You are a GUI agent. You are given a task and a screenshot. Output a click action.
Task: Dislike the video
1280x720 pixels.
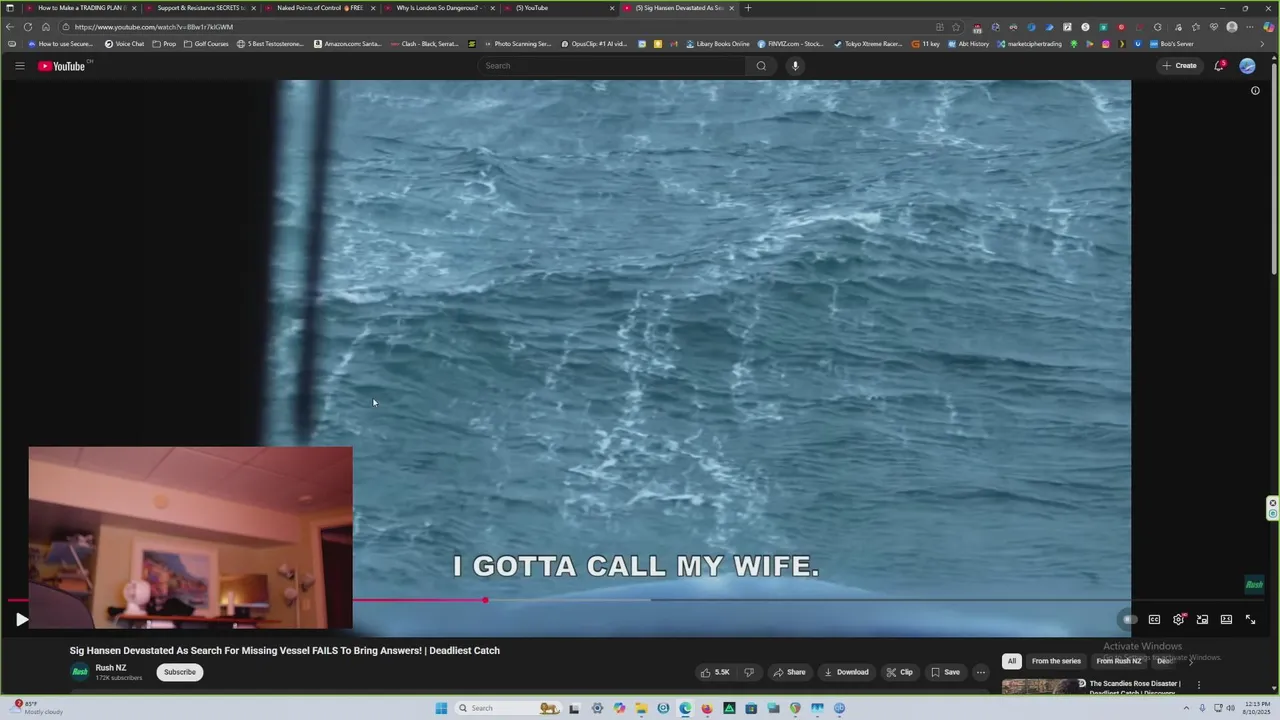click(x=749, y=672)
